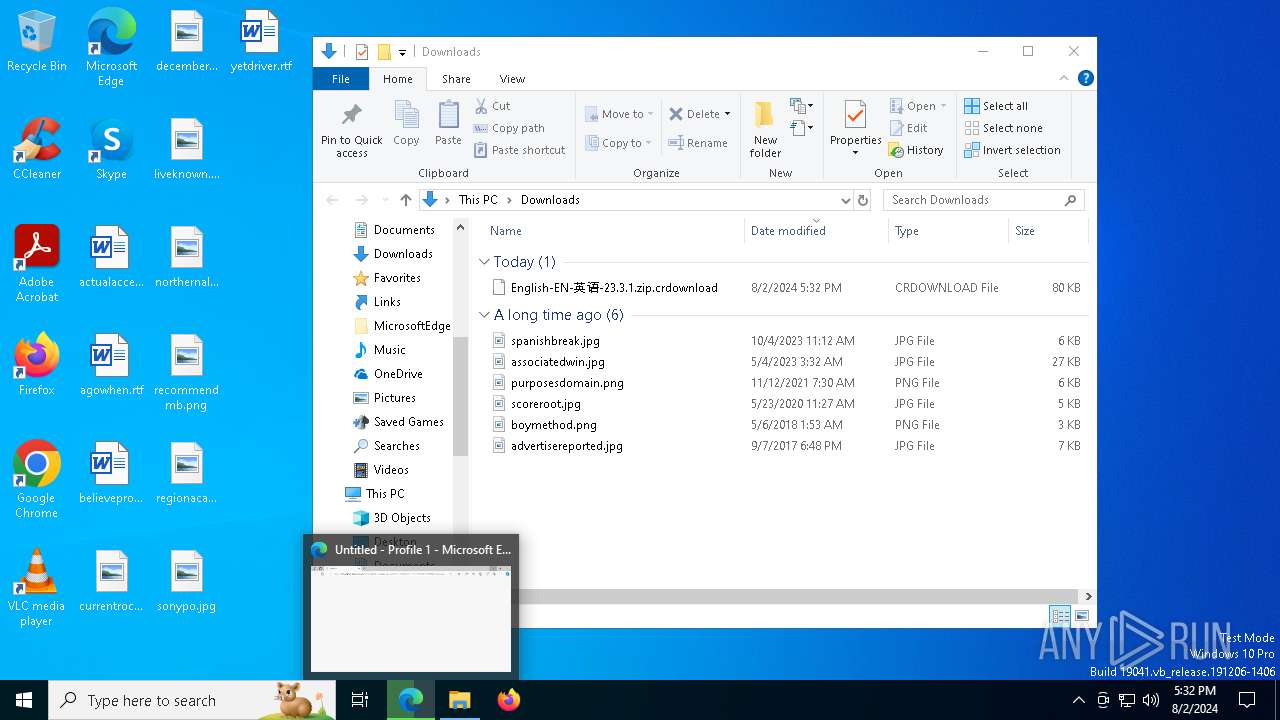This screenshot has height=720, width=1280.
Task: Collapse the ribbon chevron
Action: (x=1064, y=78)
